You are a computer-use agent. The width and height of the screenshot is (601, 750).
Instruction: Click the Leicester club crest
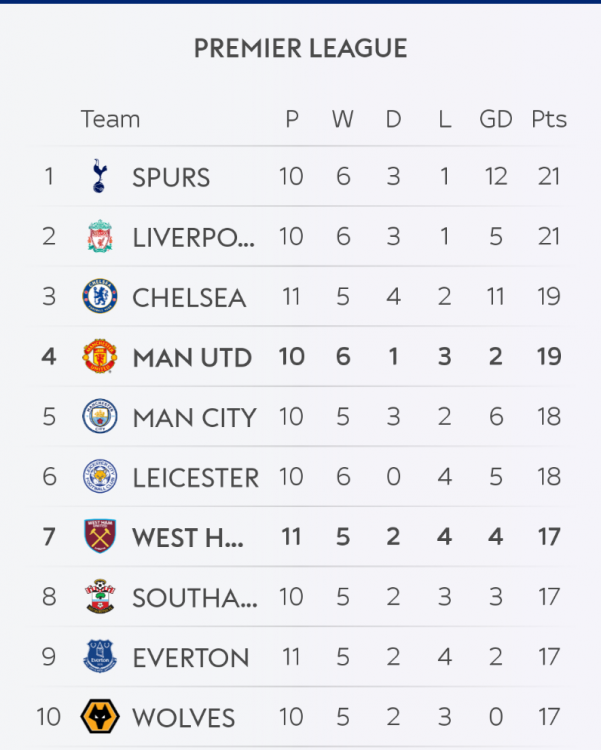pos(99,477)
